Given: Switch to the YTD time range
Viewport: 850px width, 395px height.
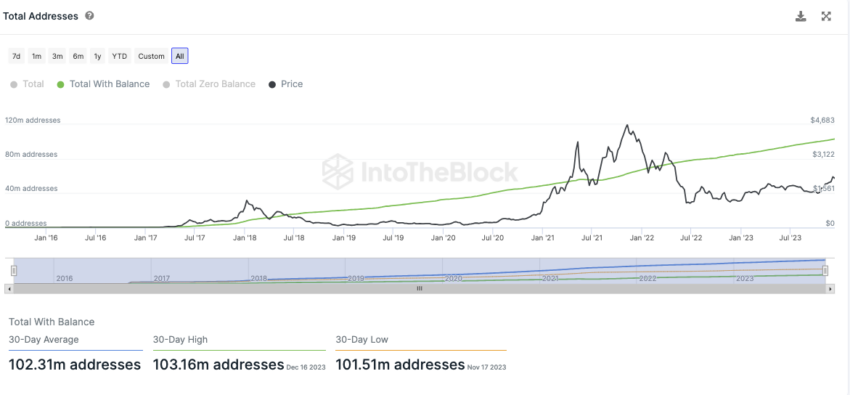Looking at the screenshot, I should click(x=119, y=56).
